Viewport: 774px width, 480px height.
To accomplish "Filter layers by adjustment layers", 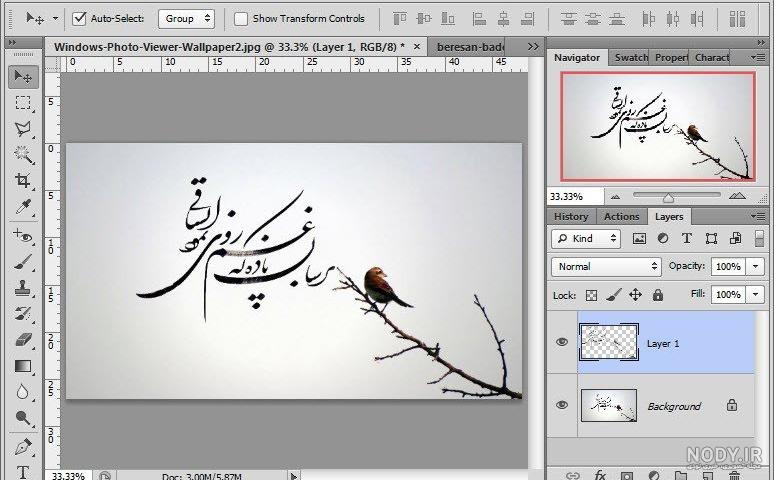I will point(663,239).
